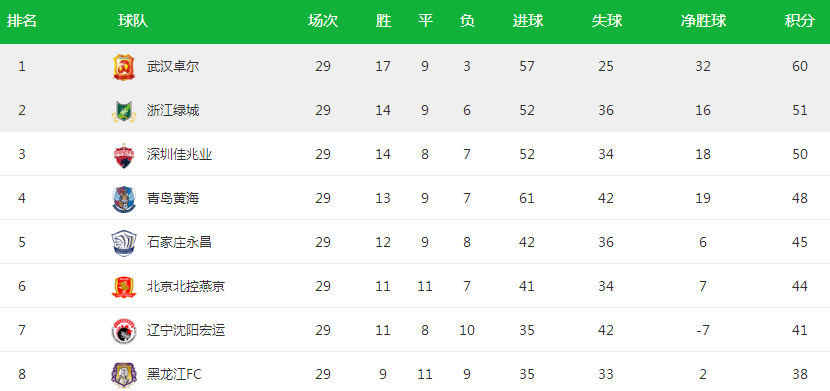Click the 黑龙江FC team name
This screenshot has height=391, width=830.
click(x=174, y=375)
